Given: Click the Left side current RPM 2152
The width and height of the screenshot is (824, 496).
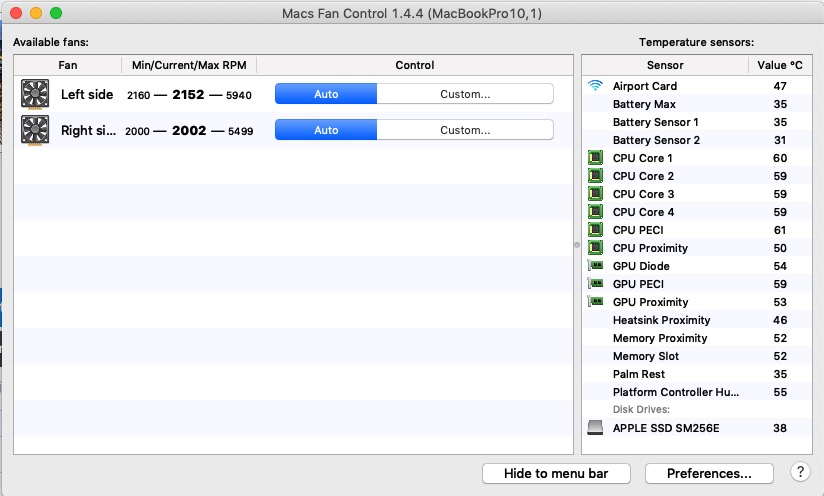Looking at the screenshot, I should click(188, 95).
